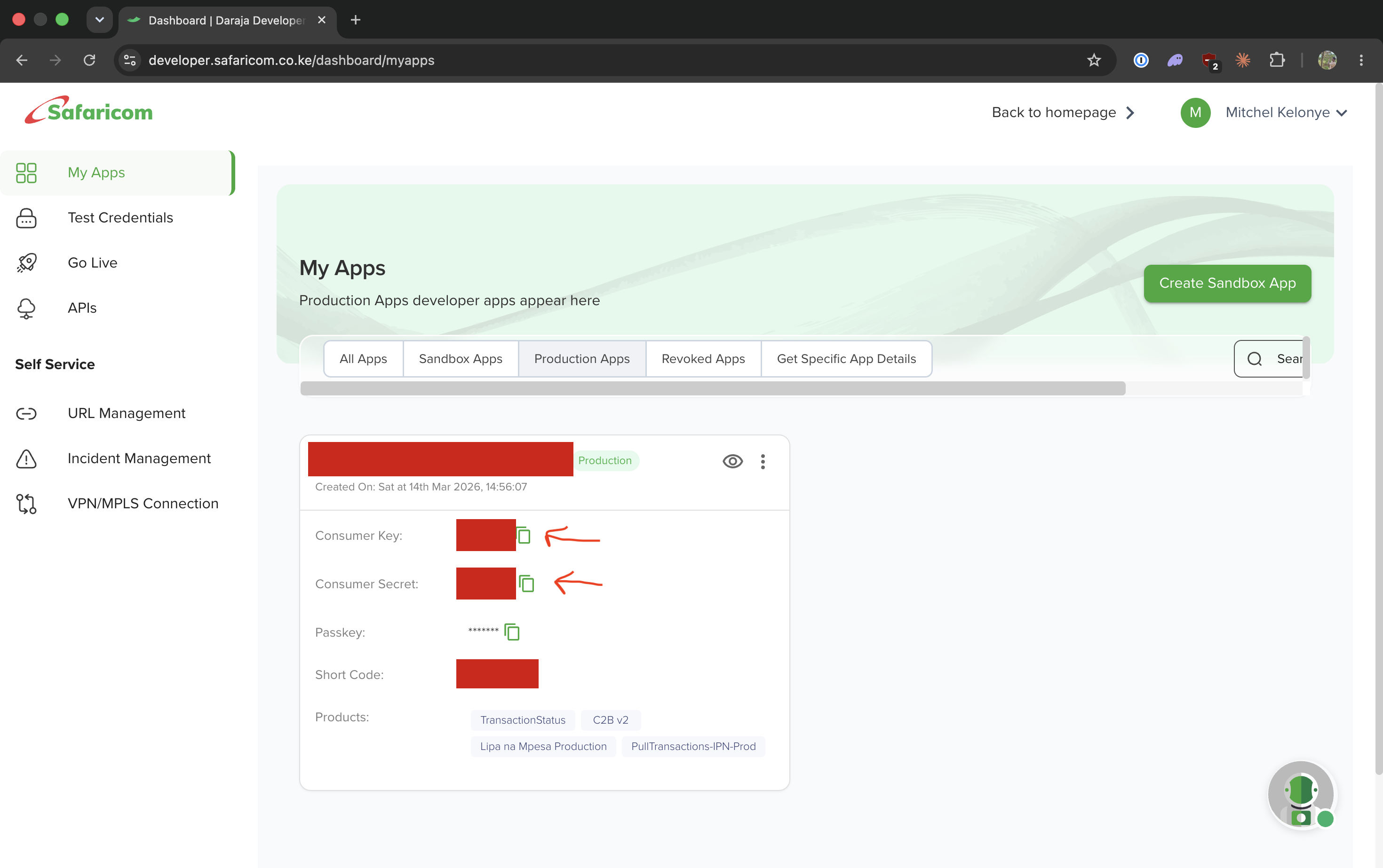Follow the Back to homepage link
1383x868 pixels.
pyautogui.click(x=1064, y=112)
